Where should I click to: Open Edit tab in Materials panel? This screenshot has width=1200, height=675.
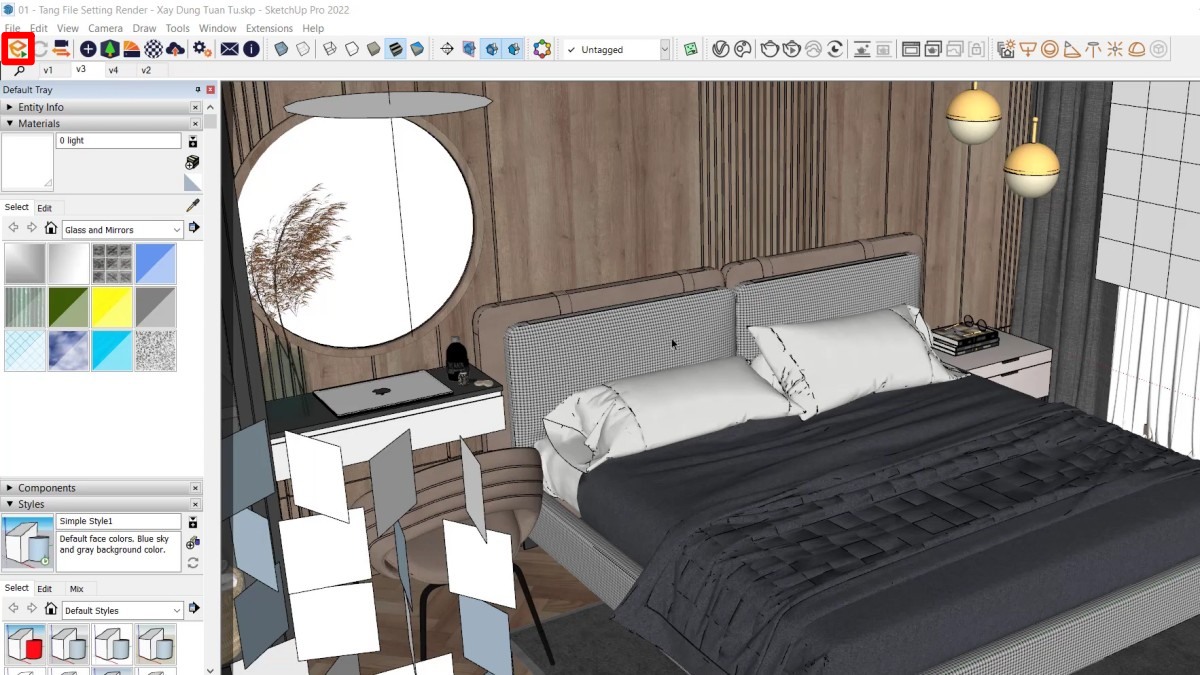point(45,208)
